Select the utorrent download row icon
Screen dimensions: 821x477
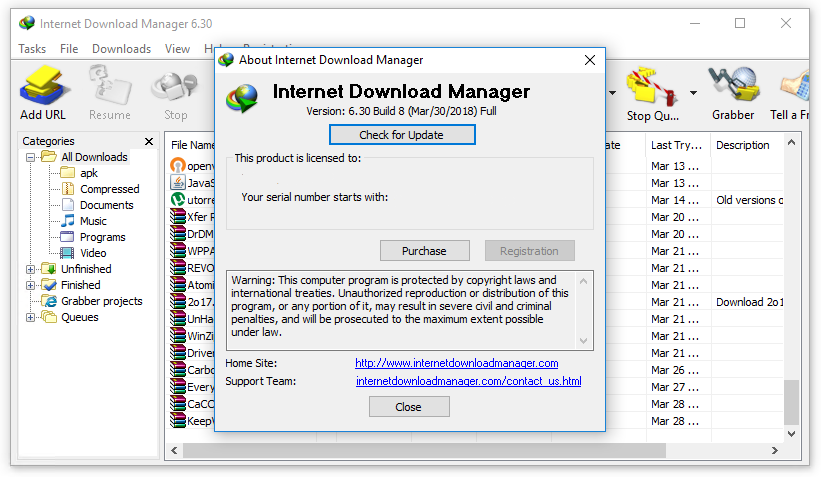pyautogui.click(x=178, y=199)
